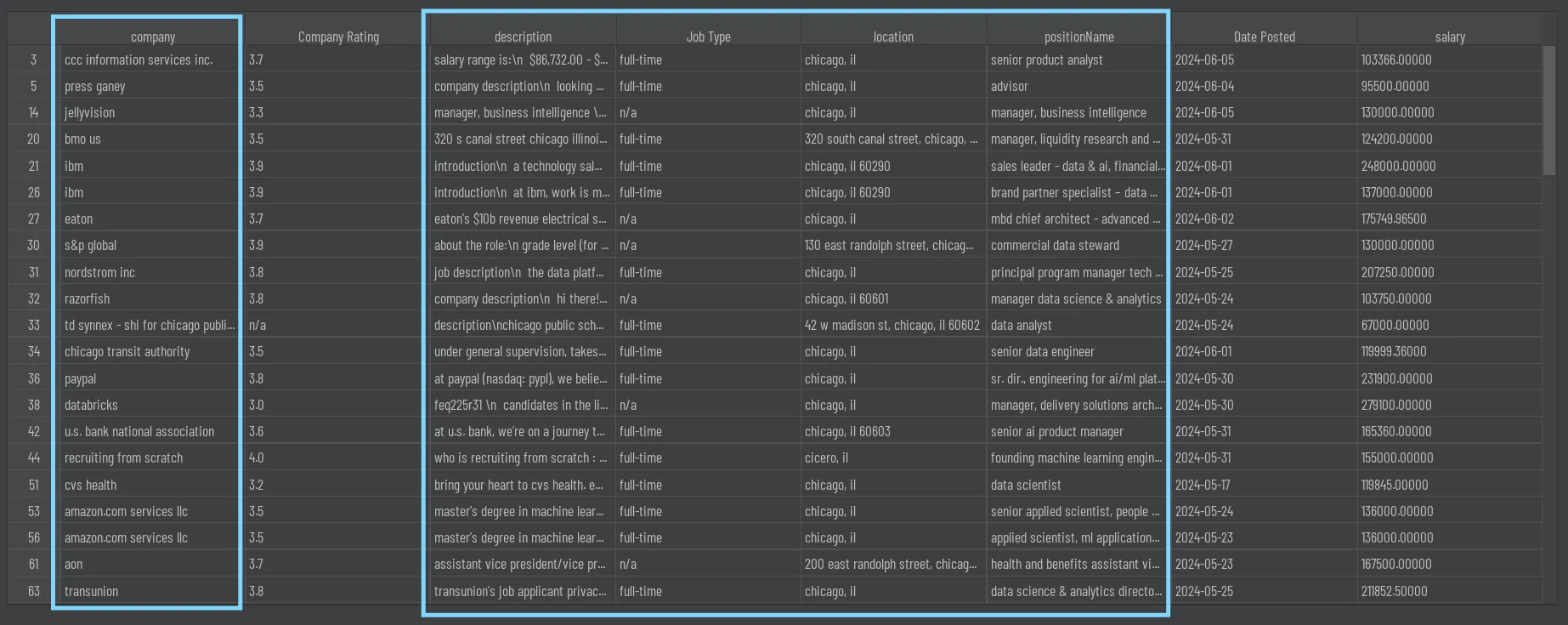The image size is (1568, 625).
Task: Select the 'chicago, il 60601' location cell
Action: click(x=893, y=298)
